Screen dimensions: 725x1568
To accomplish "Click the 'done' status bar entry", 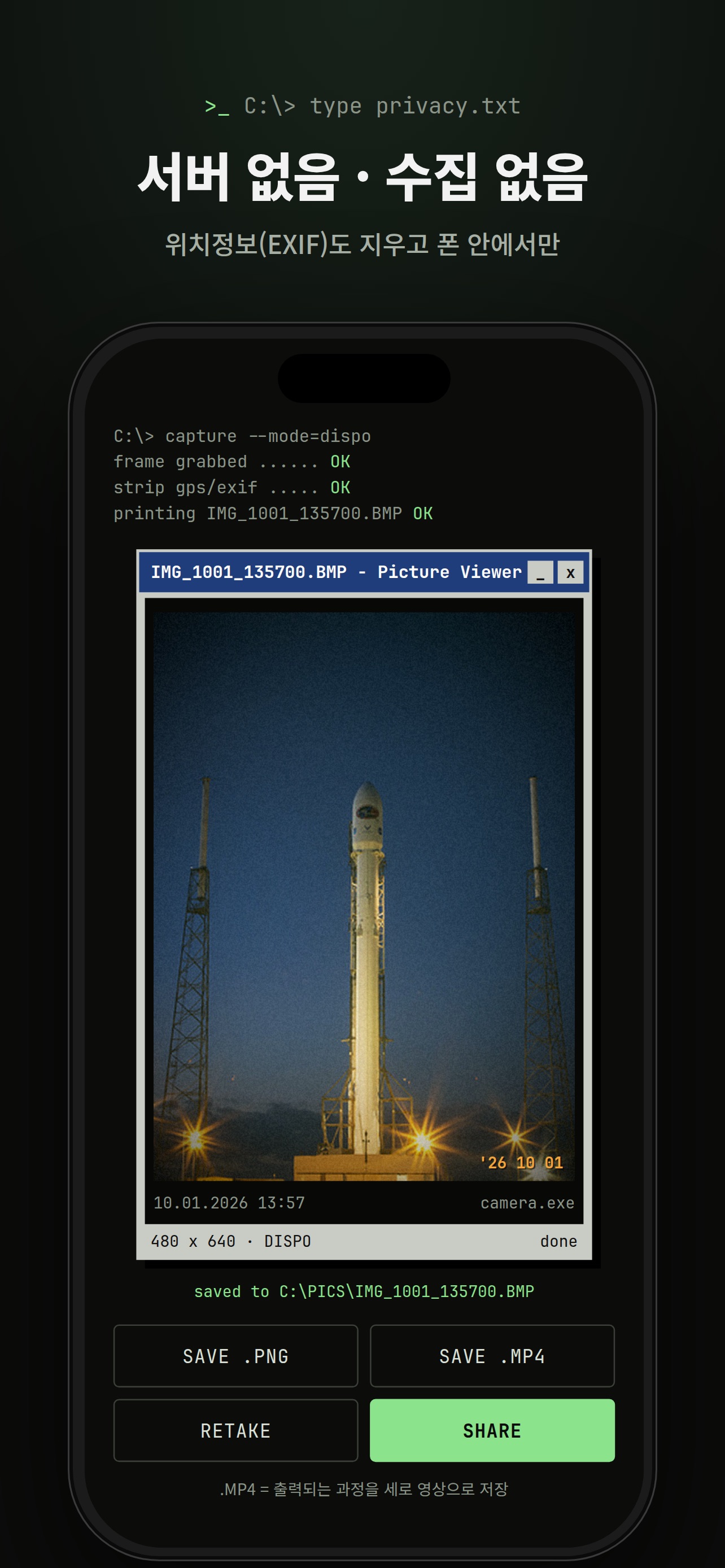I will tap(558, 1241).
